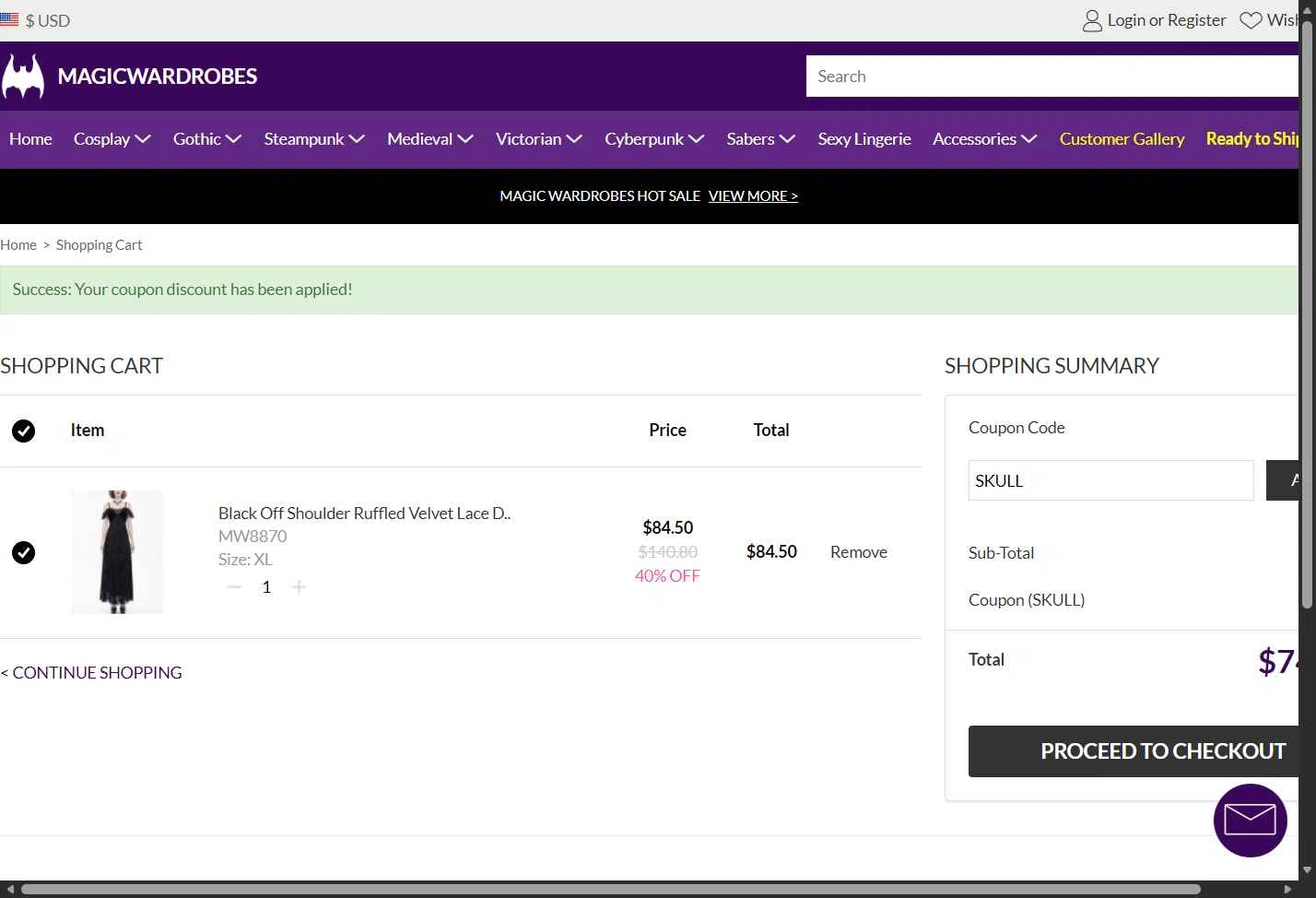Click CONTINUE SHOPPING link

91,673
